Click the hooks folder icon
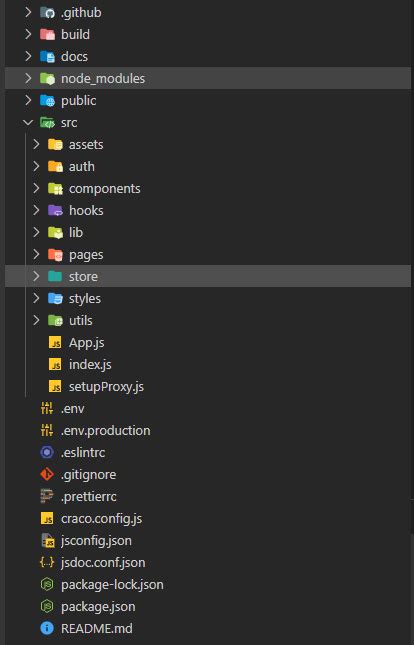This screenshot has height=645, width=414. 55,211
